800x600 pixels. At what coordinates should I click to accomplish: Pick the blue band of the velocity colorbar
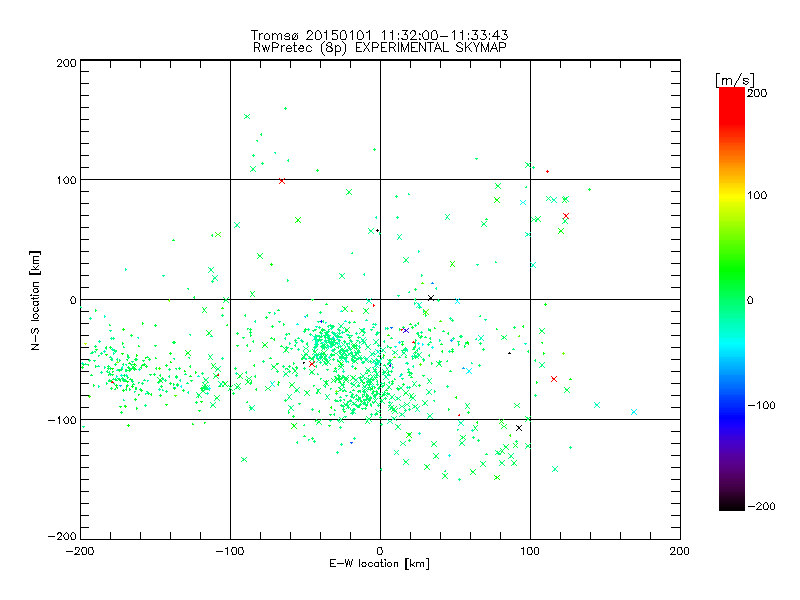click(x=732, y=416)
